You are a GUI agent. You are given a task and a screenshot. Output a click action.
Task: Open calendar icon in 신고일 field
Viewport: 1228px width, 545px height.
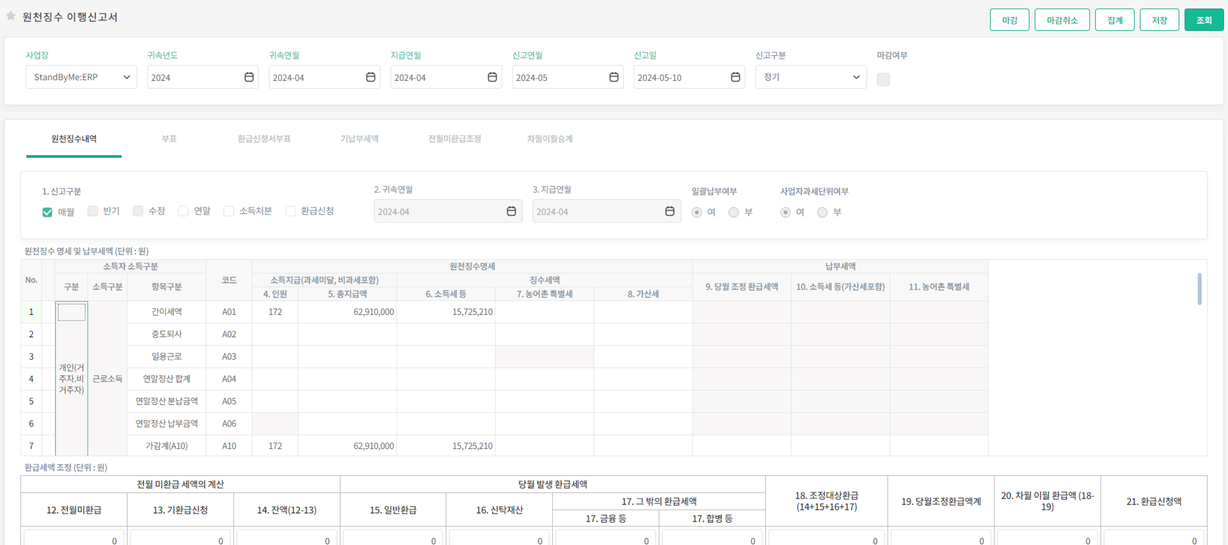click(x=736, y=77)
